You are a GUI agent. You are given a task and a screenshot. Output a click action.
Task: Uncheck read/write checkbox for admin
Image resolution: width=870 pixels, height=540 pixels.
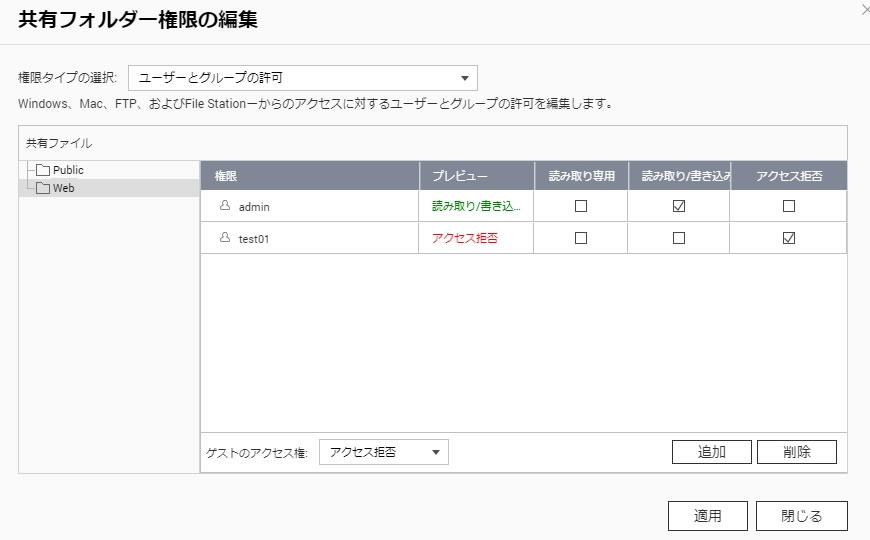(x=679, y=206)
